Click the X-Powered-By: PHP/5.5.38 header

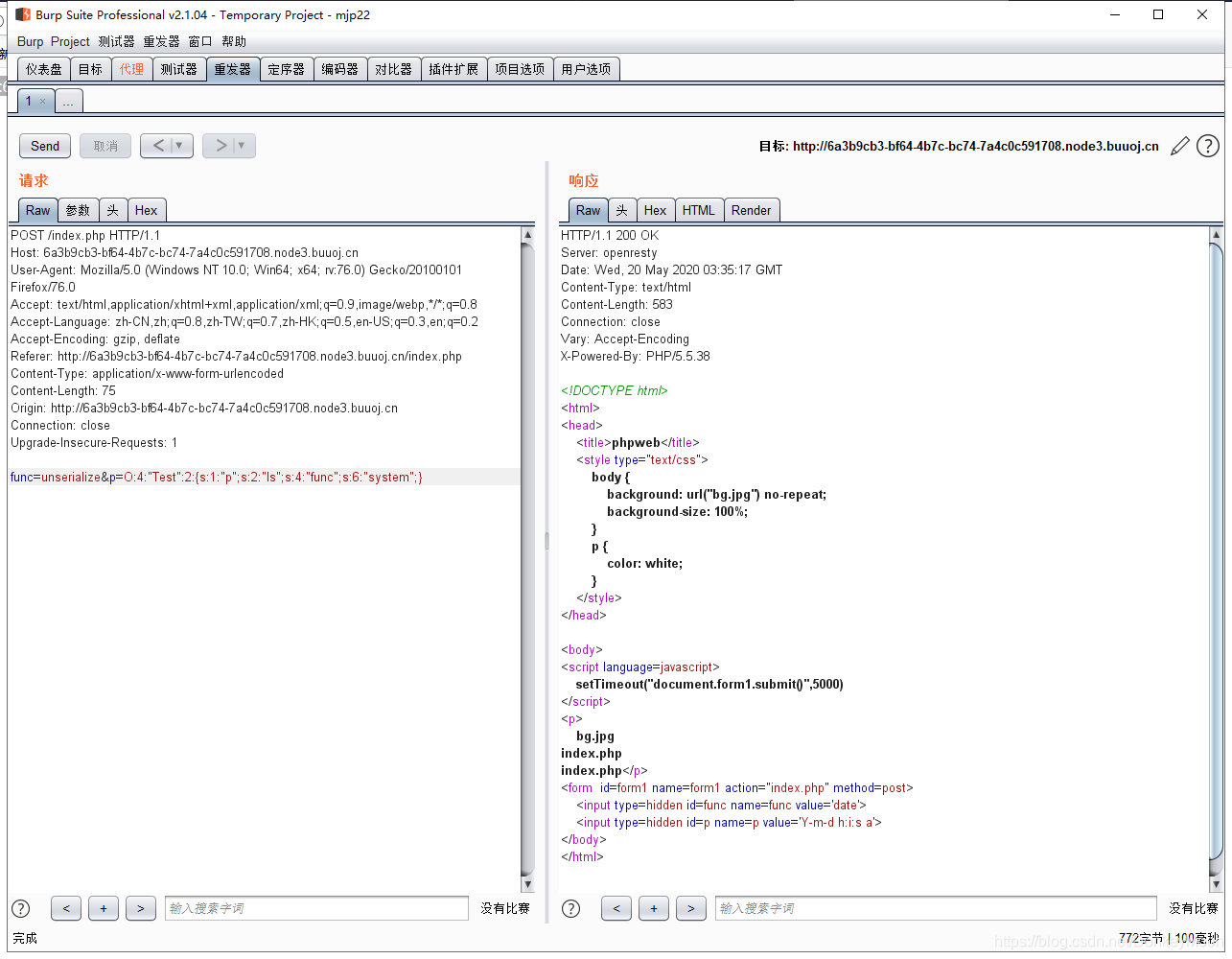(x=636, y=356)
